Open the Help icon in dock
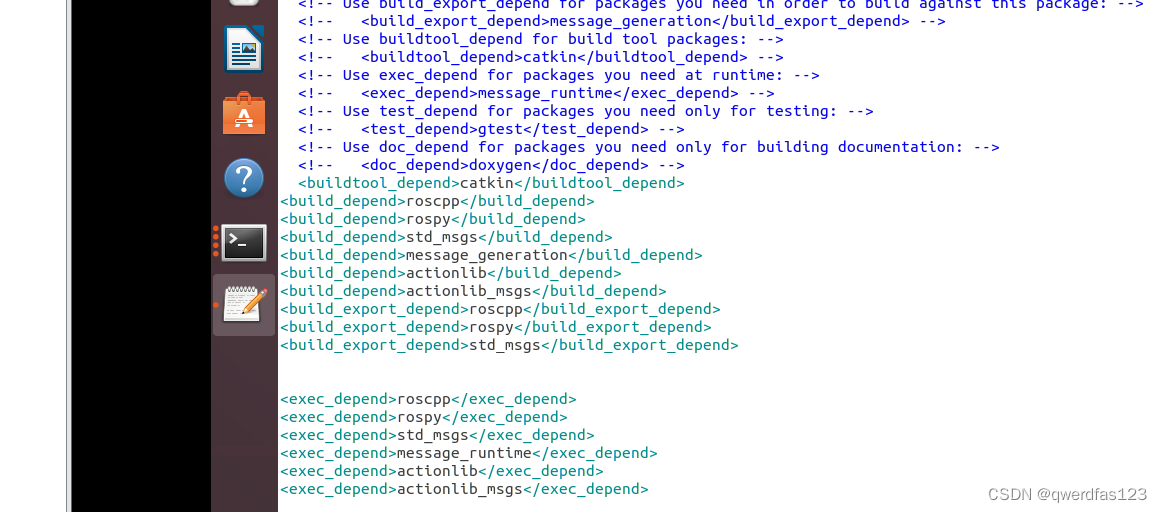This screenshot has width=1162, height=512. [x=244, y=178]
